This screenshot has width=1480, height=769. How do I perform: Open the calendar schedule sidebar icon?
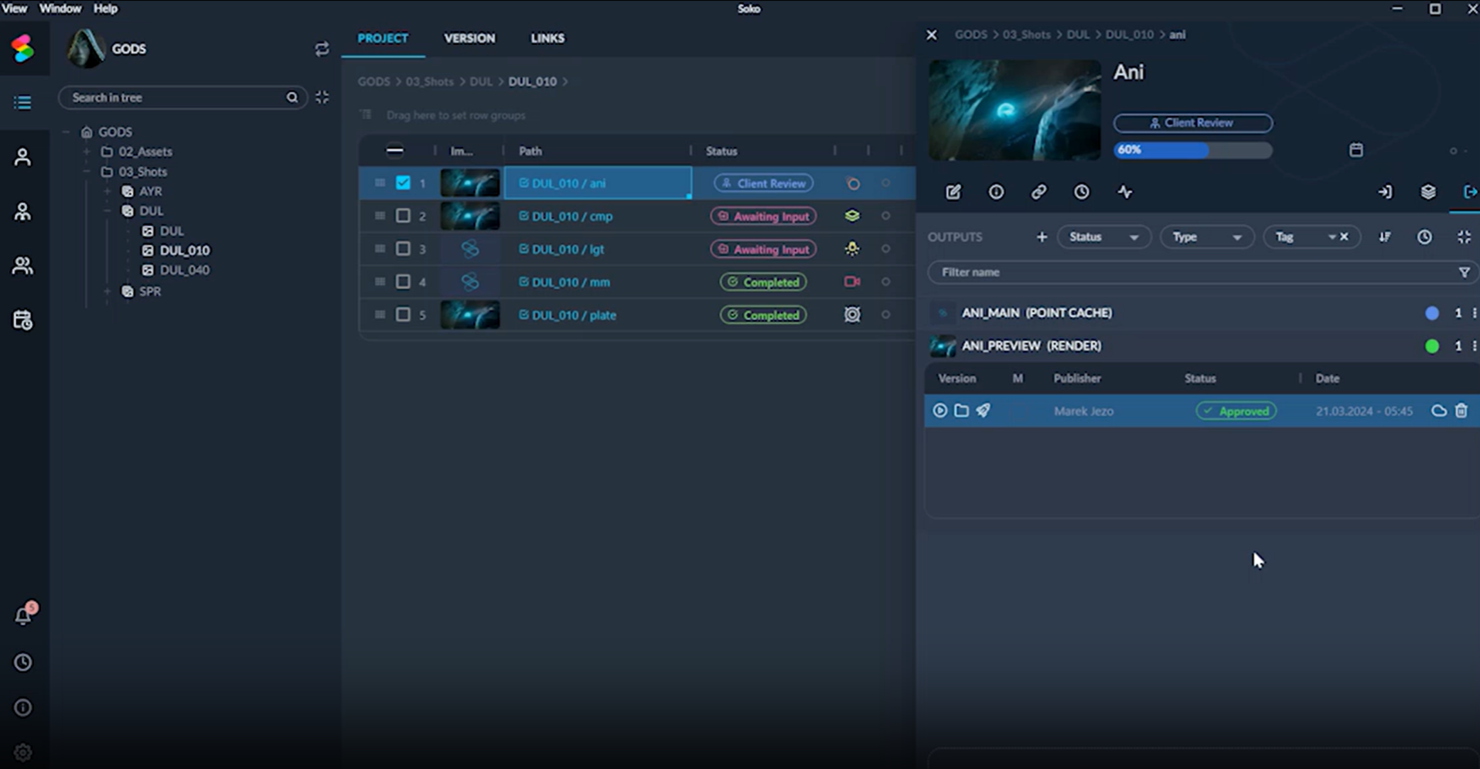coord(22,320)
